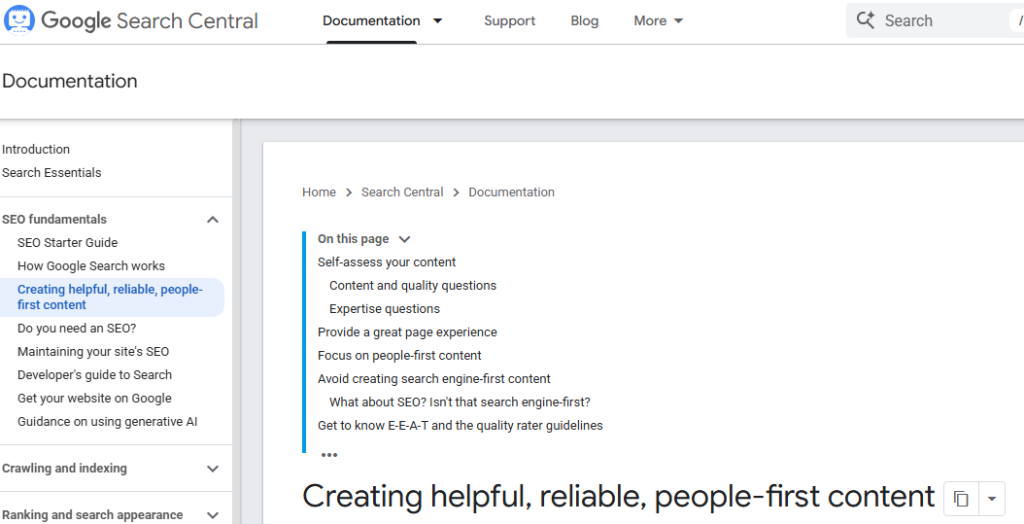The width and height of the screenshot is (1024, 524).
Task: Jump to Self-assess your content section
Action: pyautogui.click(x=386, y=262)
